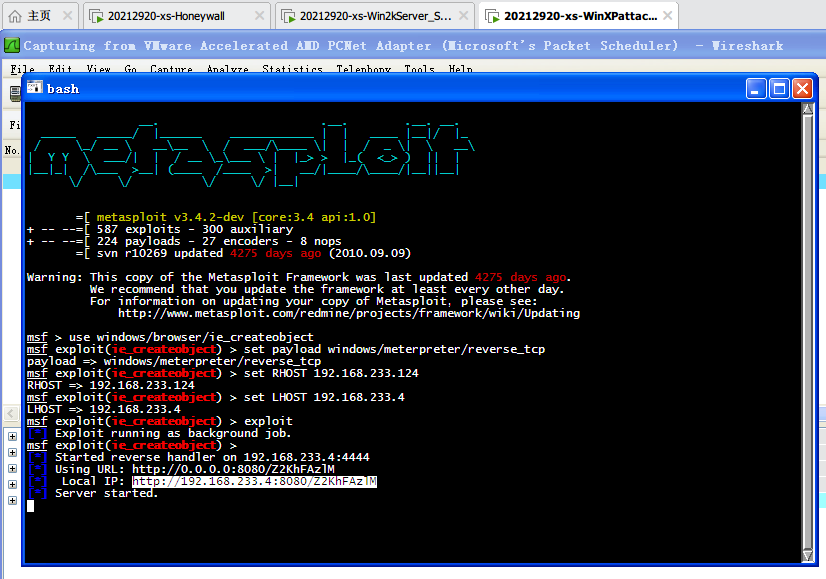Click bash scrollbar down arrow

pyautogui.click(x=808, y=555)
